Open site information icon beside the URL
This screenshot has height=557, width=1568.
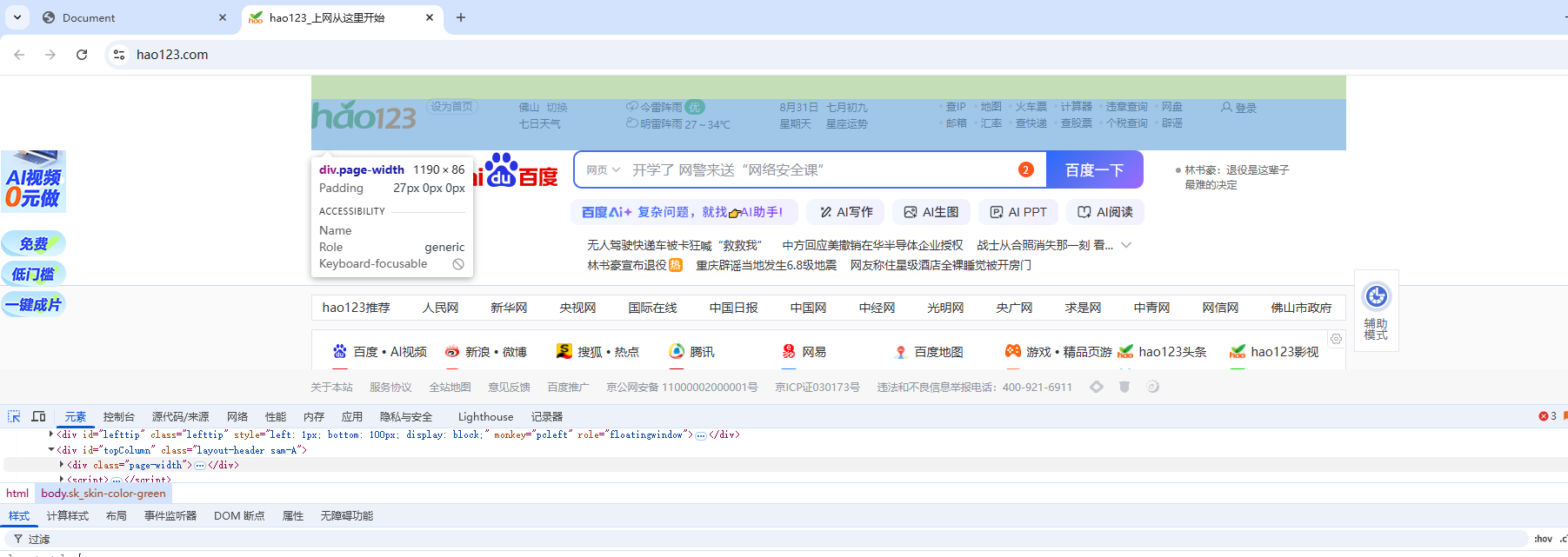point(119,55)
